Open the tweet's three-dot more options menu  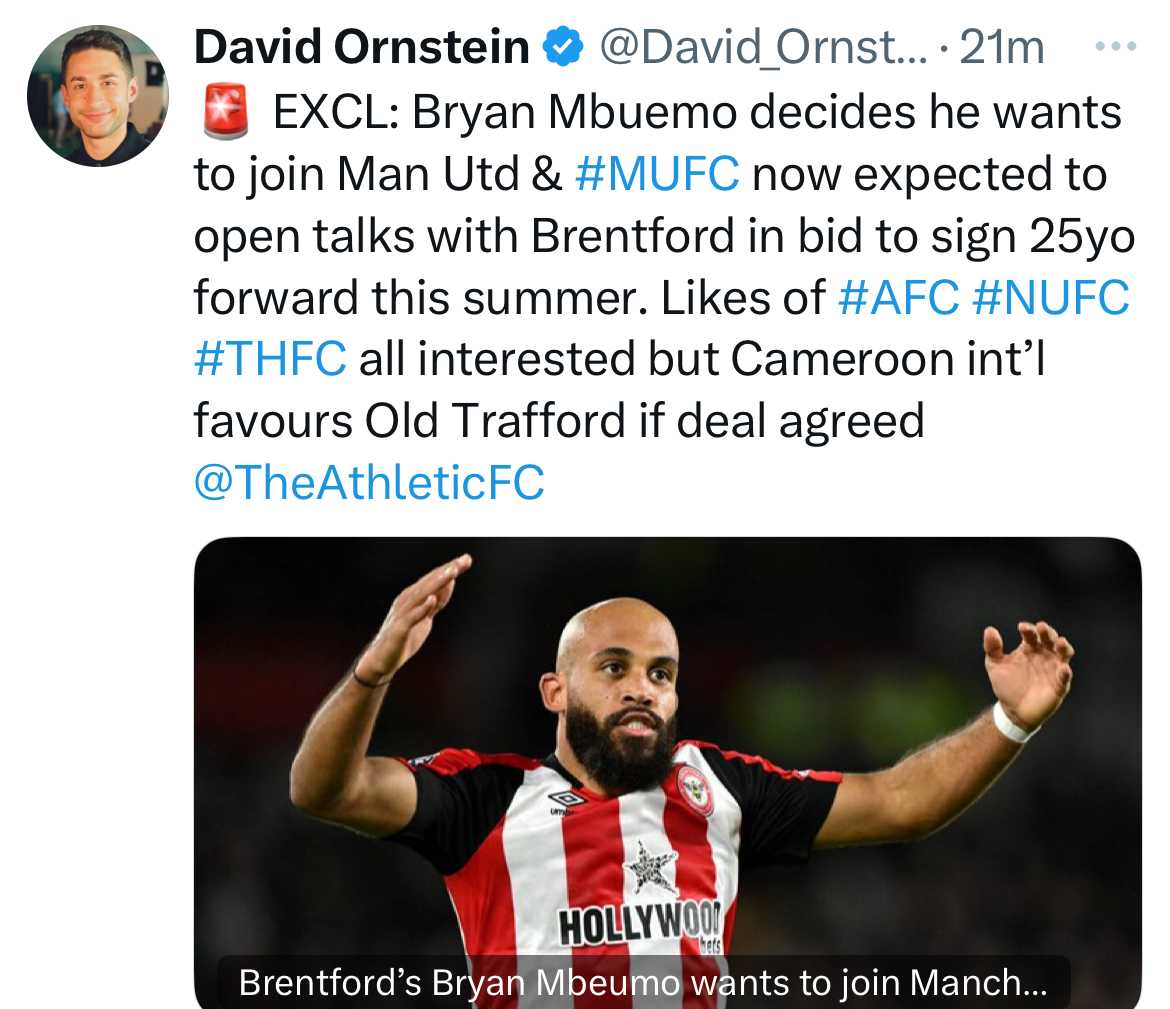1115,46
